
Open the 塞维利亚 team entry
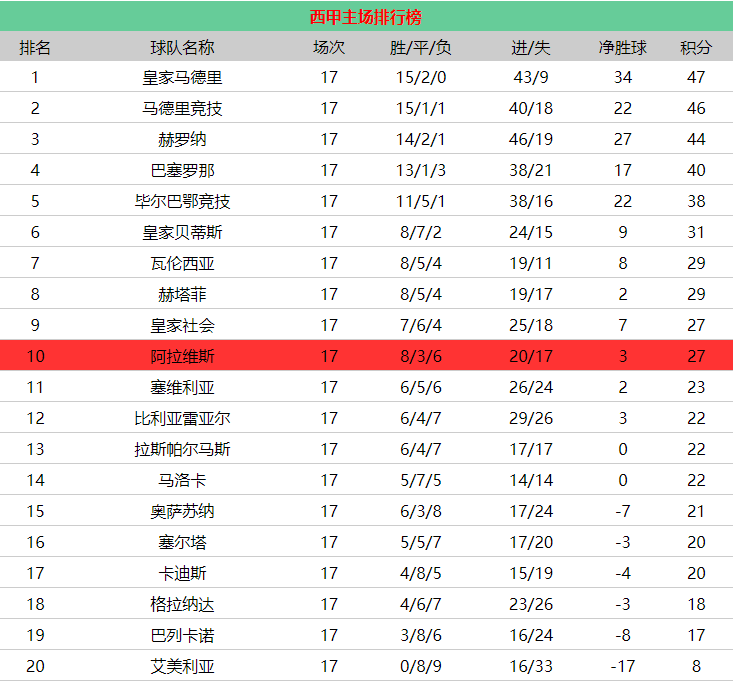pyautogui.click(x=182, y=387)
